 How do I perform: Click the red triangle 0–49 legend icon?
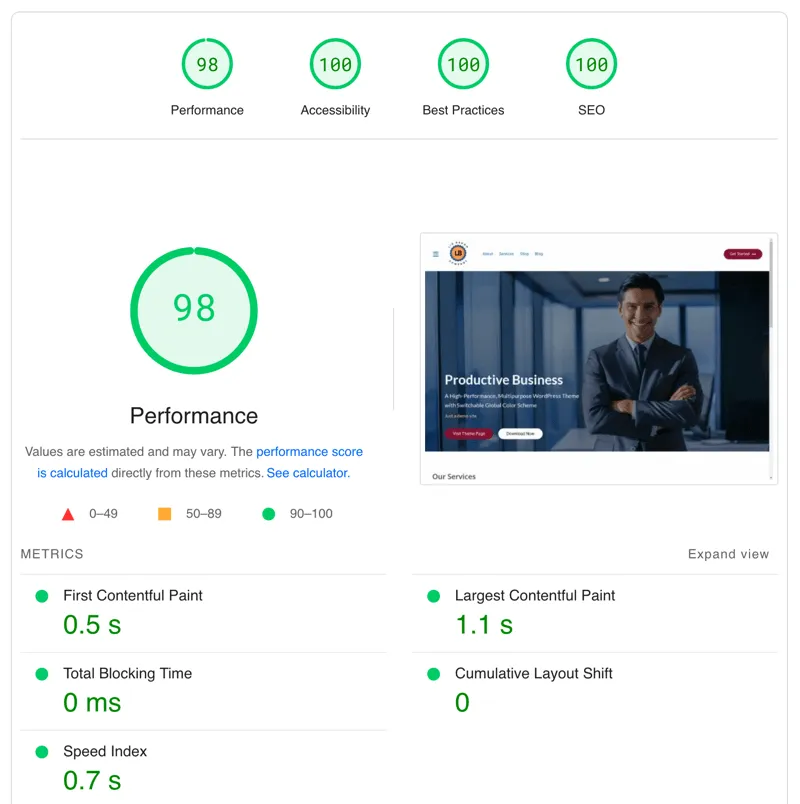68,514
